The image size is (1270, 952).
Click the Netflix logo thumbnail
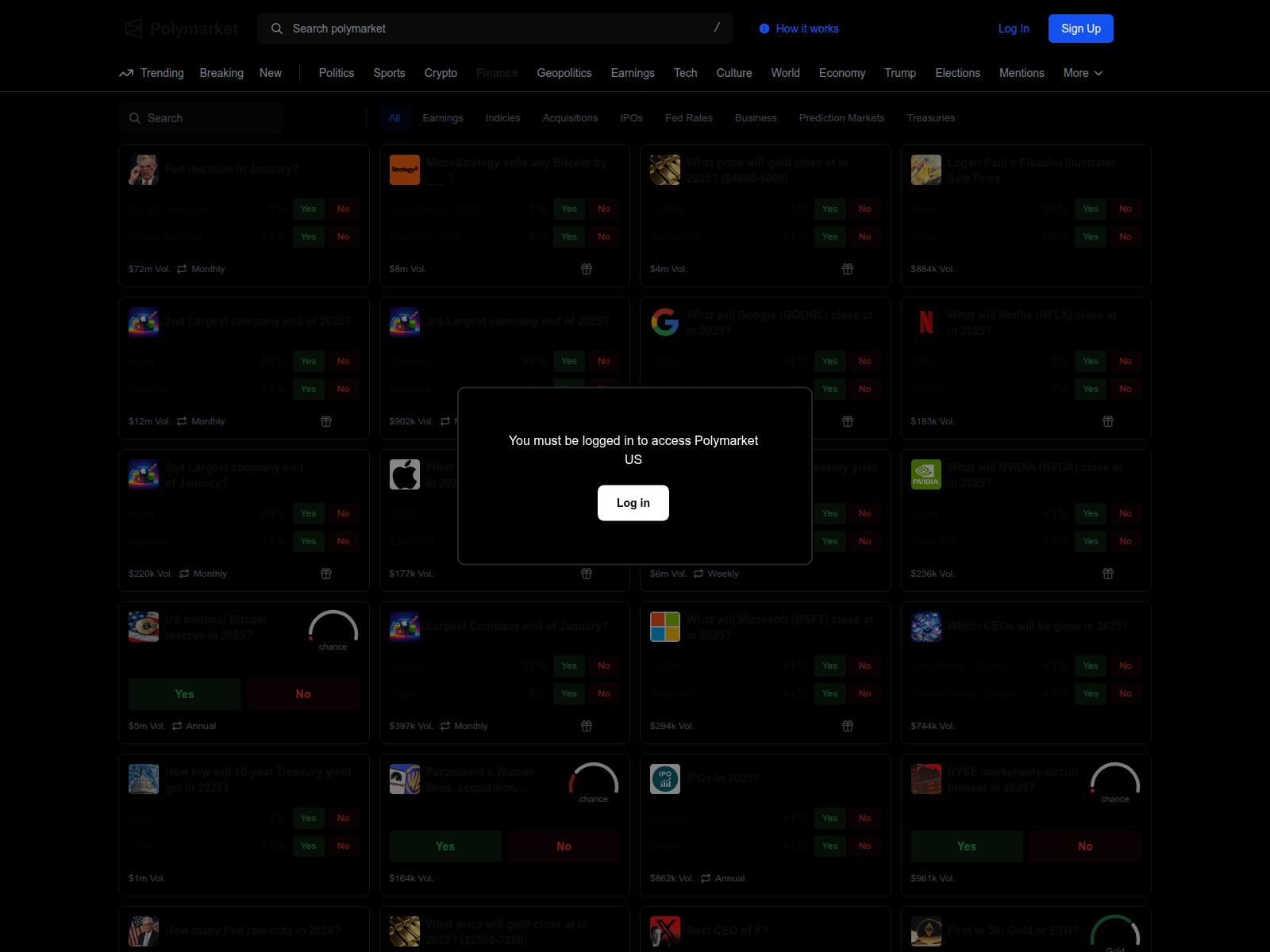[x=926, y=322]
